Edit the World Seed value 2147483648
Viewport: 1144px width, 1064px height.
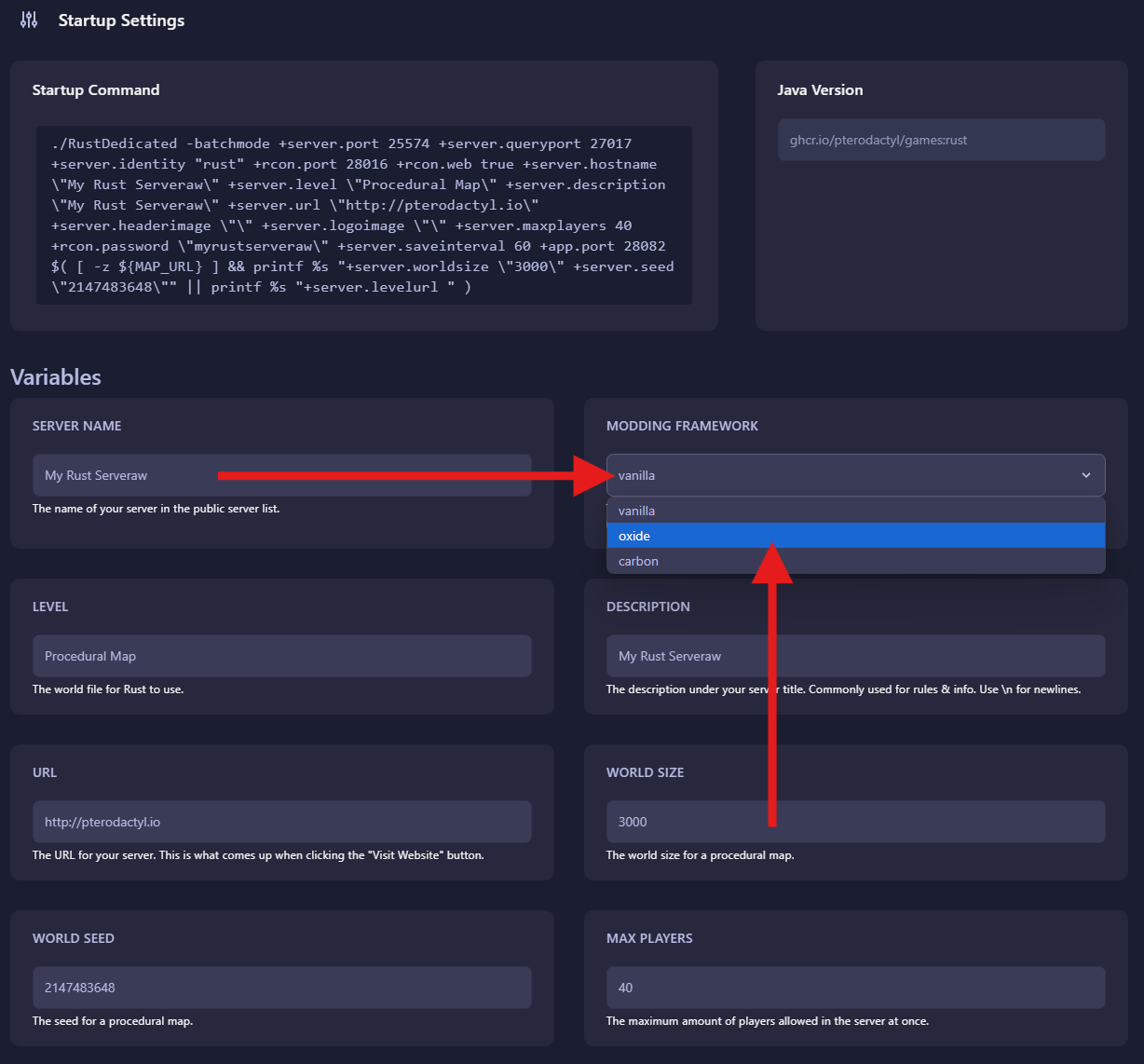coord(281,987)
